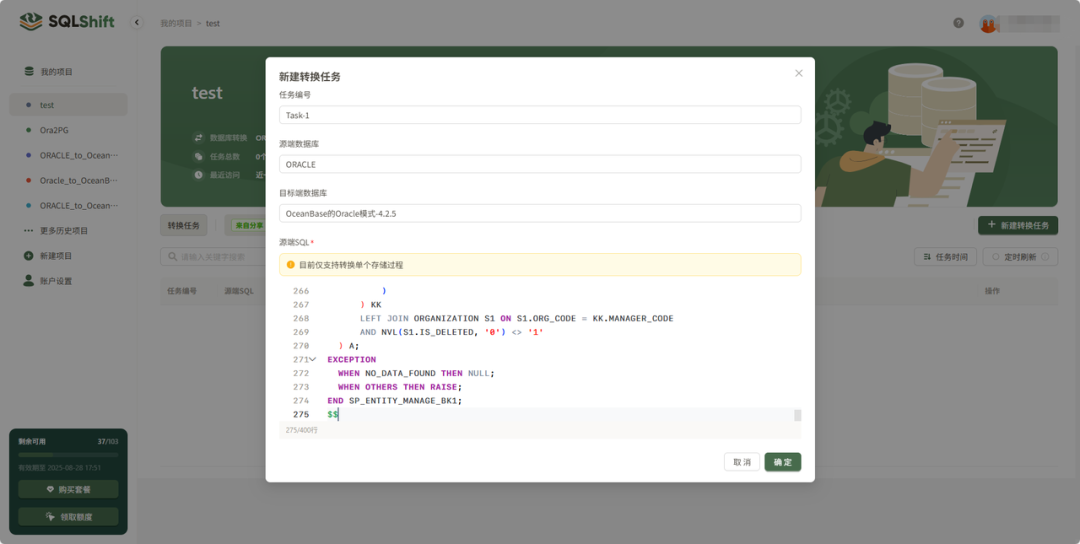Click the person icon beside 账户设置
This screenshot has height=544, width=1080.
click(x=28, y=280)
